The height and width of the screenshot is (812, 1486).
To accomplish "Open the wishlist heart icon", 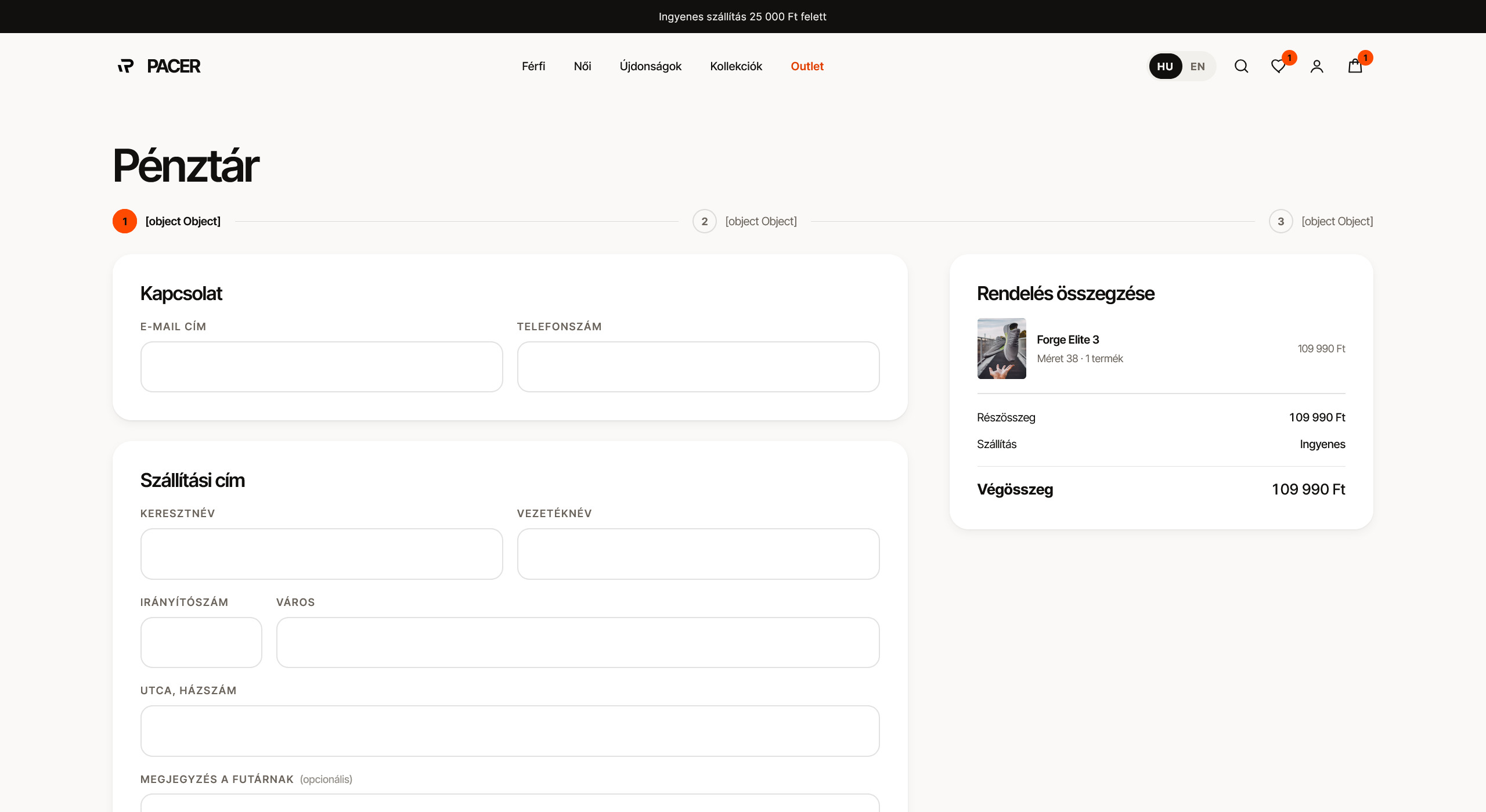I will [1278, 66].
